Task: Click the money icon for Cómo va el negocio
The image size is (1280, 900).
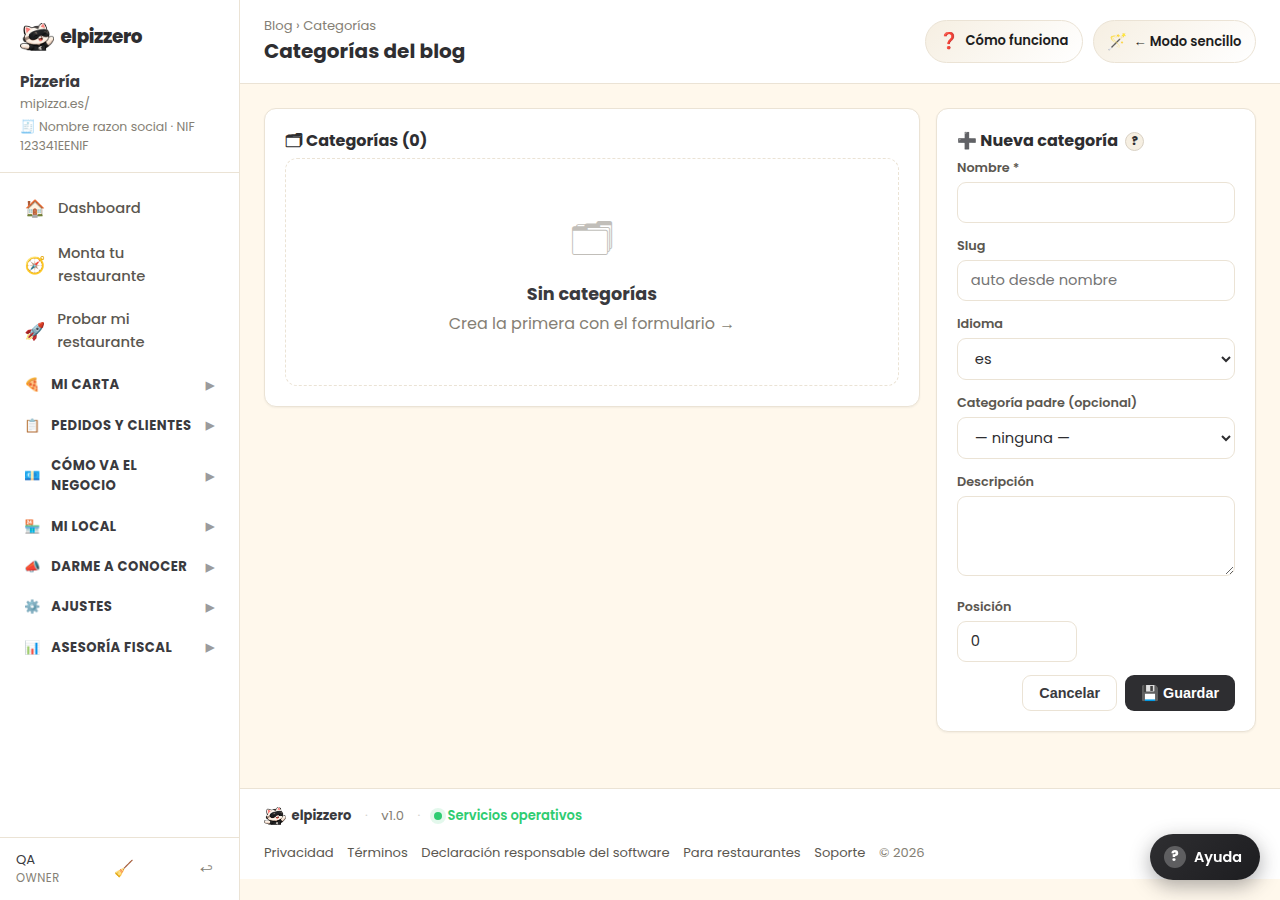Action: point(32,475)
